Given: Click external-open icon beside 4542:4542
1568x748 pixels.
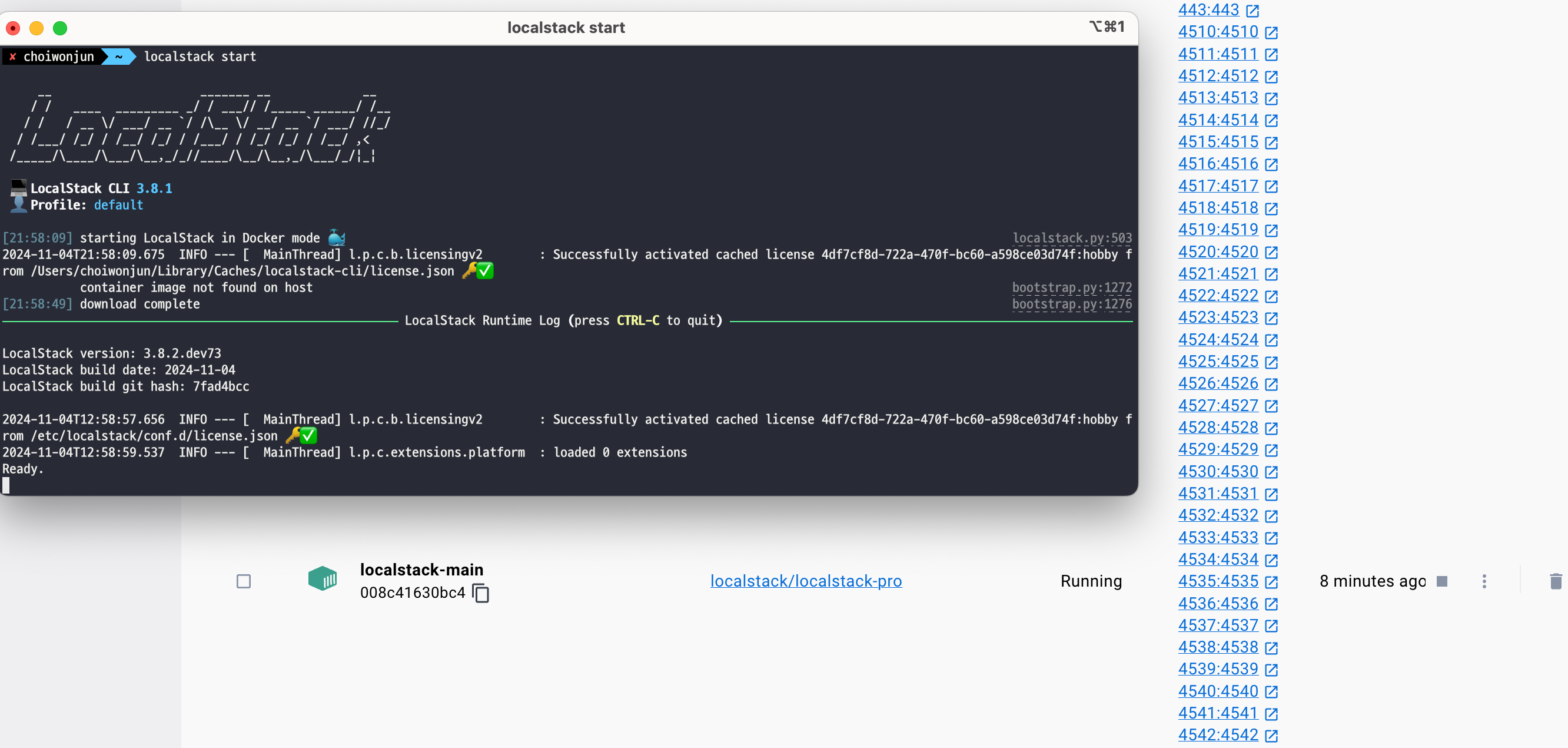Looking at the screenshot, I should pyautogui.click(x=1271, y=735).
